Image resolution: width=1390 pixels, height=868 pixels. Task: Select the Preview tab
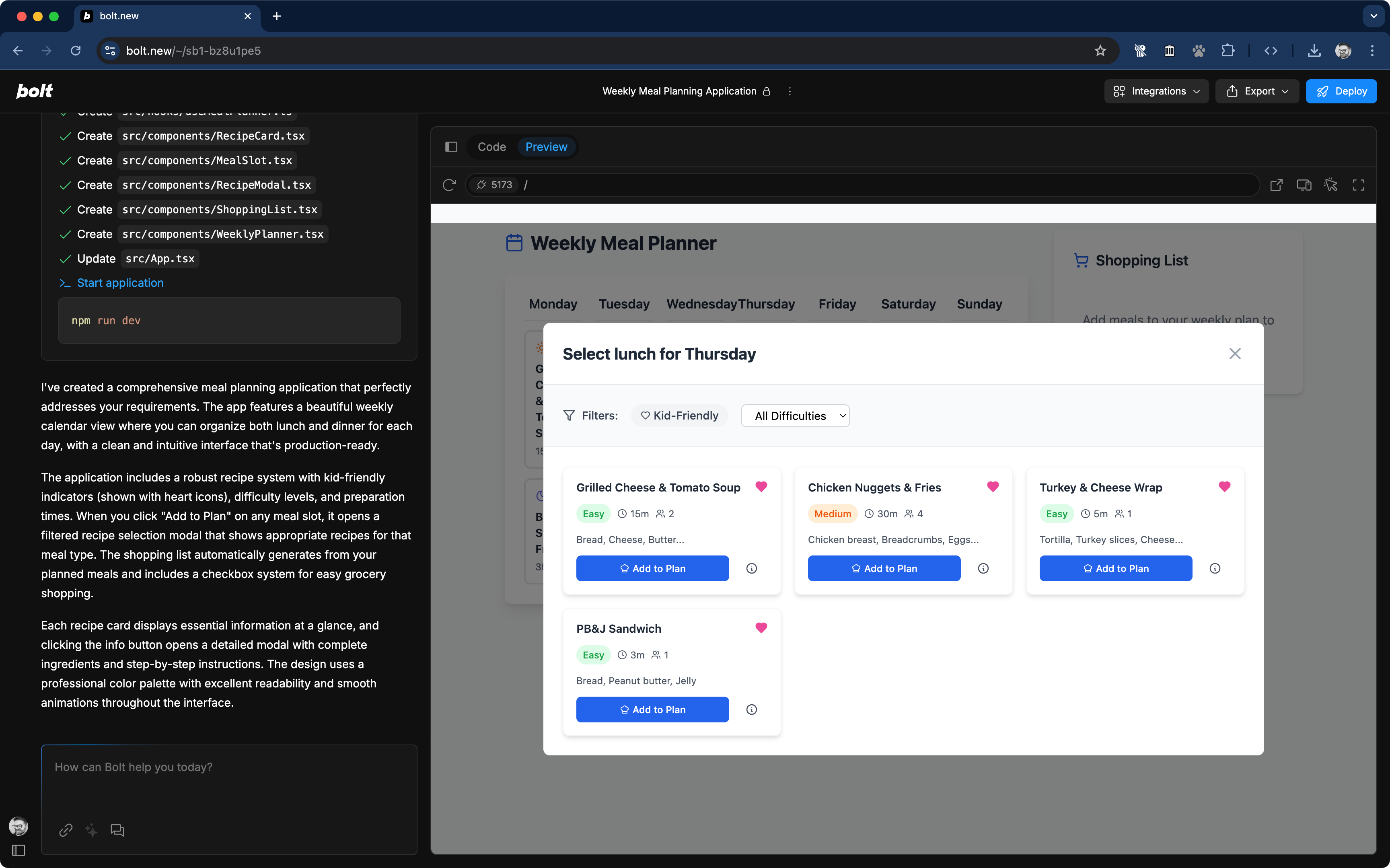(x=546, y=147)
